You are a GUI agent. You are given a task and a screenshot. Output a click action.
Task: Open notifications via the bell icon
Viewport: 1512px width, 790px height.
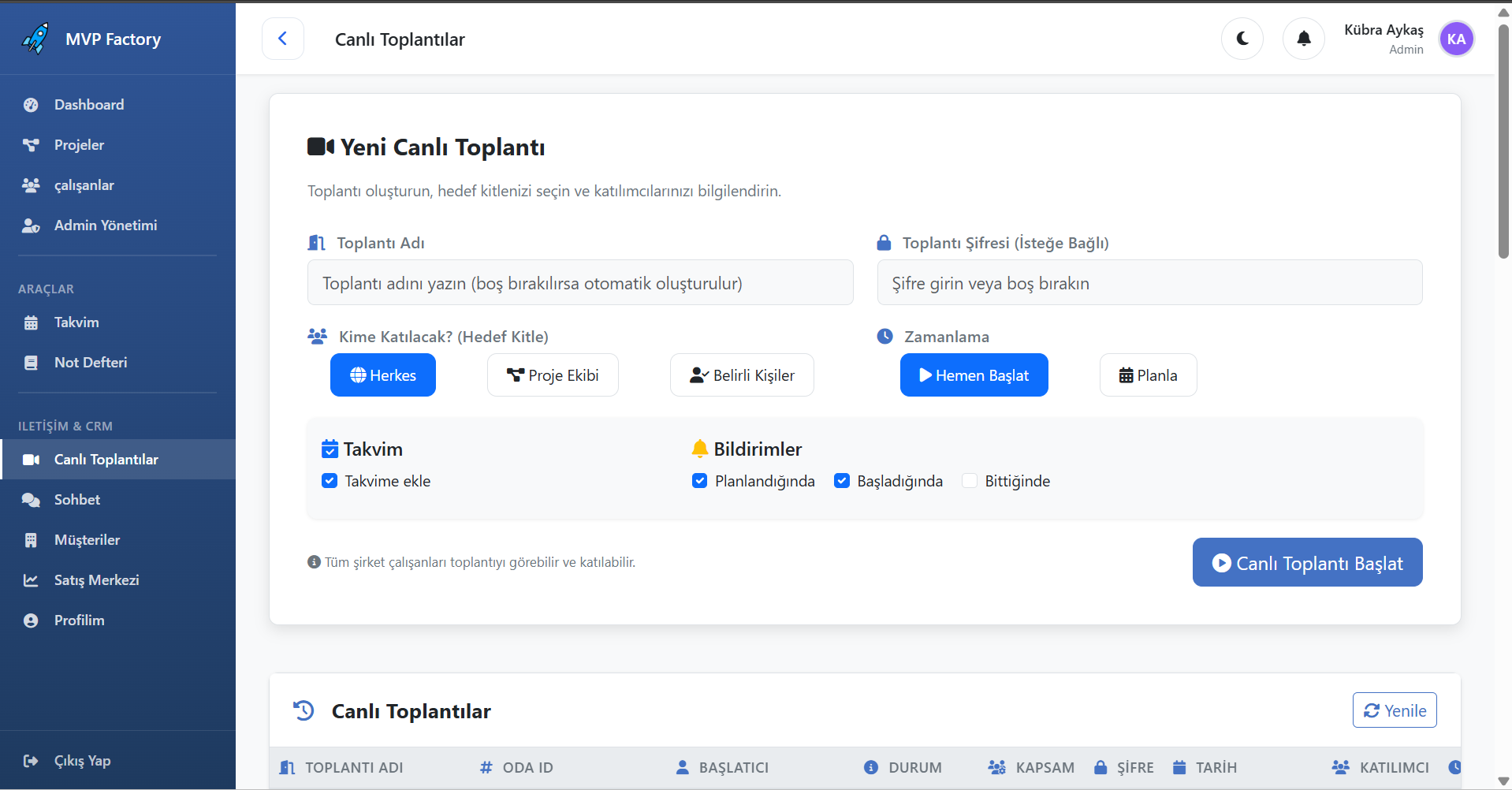pos(1302,38)
